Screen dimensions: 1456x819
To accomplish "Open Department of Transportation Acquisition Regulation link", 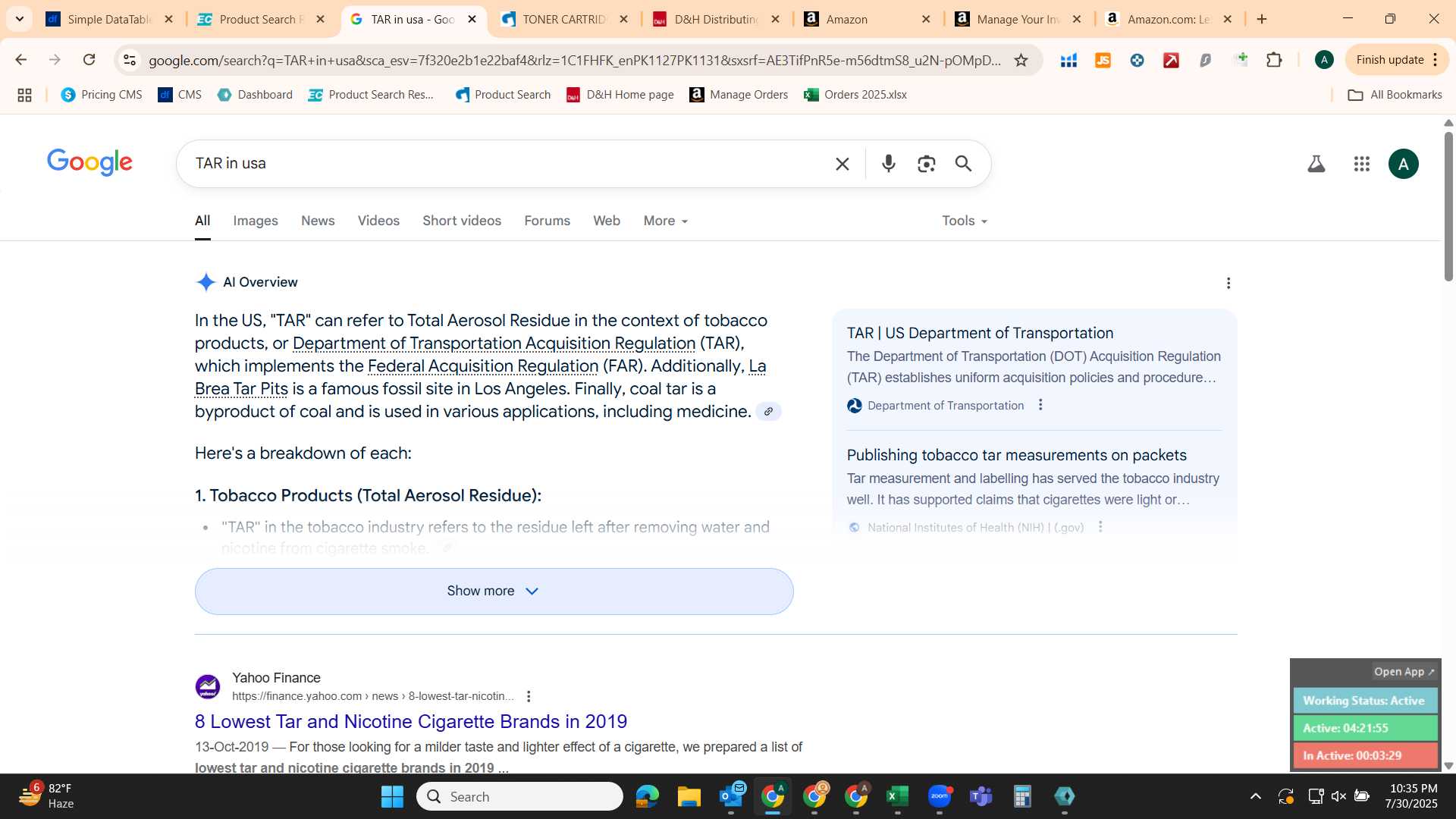I will pyautogui.click(x=494, y=344).
